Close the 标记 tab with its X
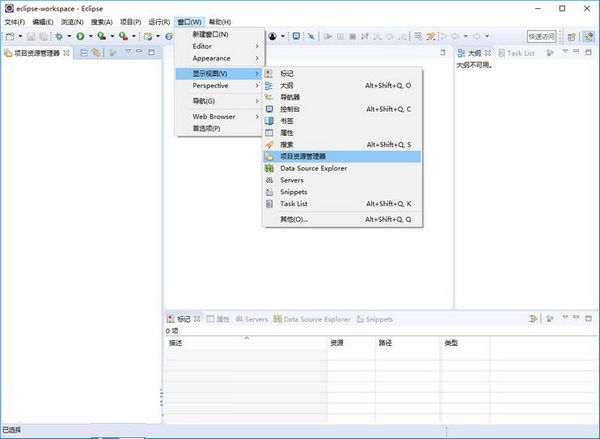The image size is (600, 439). point(197,319)
